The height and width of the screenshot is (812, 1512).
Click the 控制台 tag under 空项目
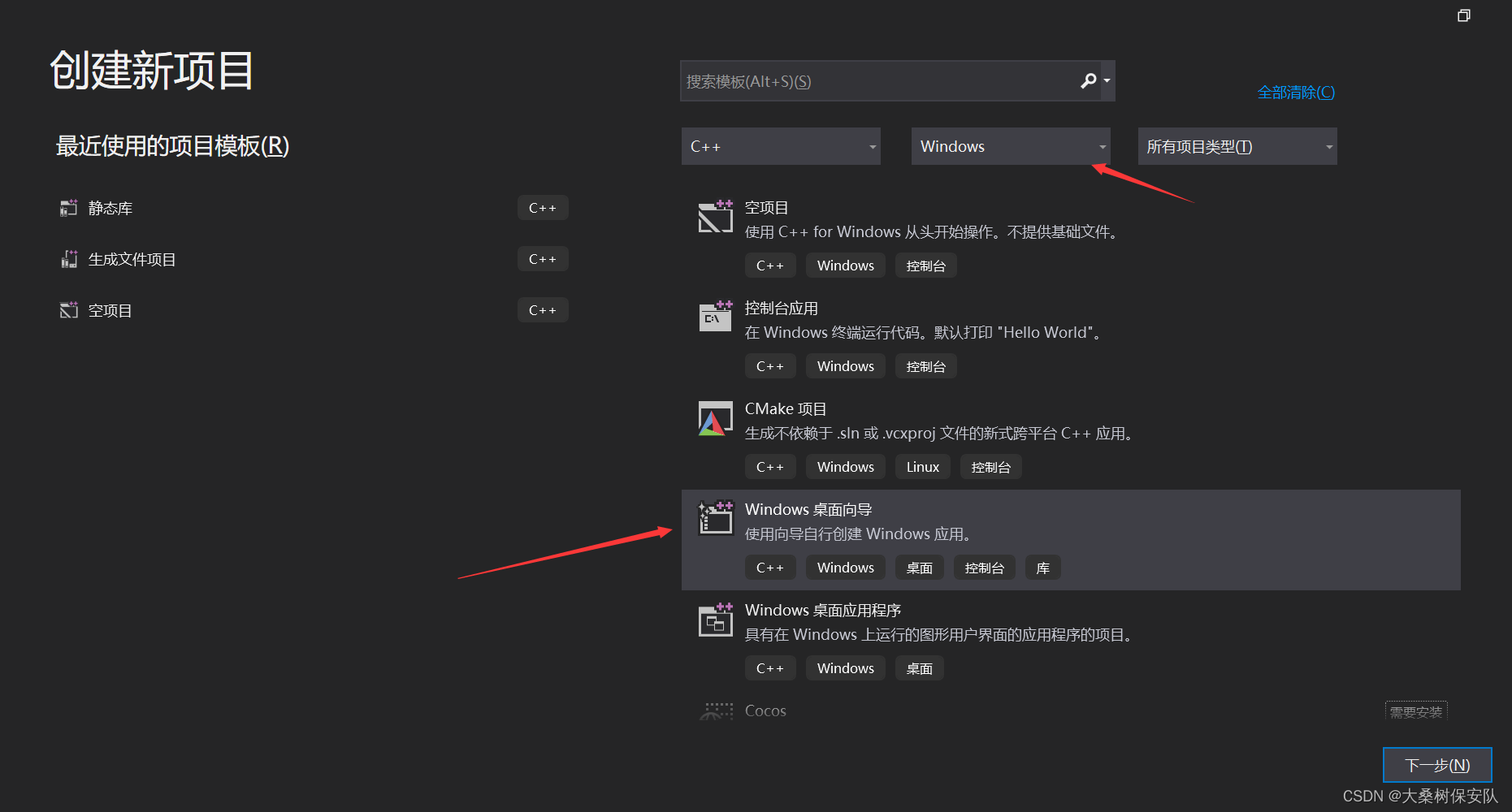point(926,266)
